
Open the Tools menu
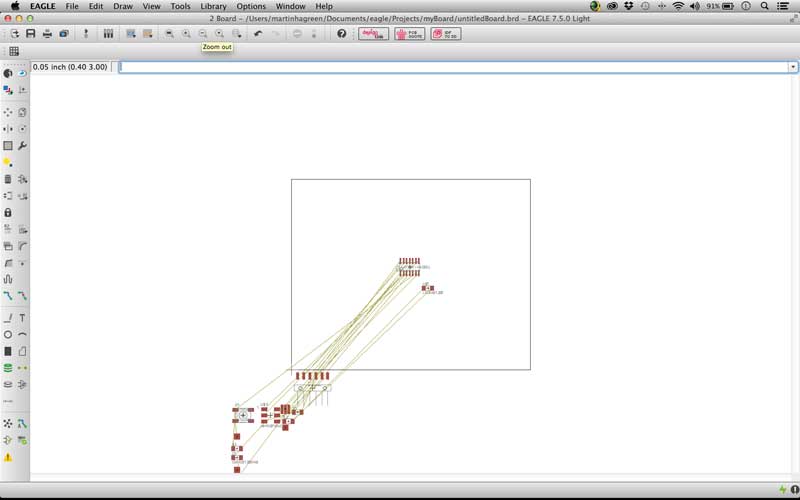181,6
